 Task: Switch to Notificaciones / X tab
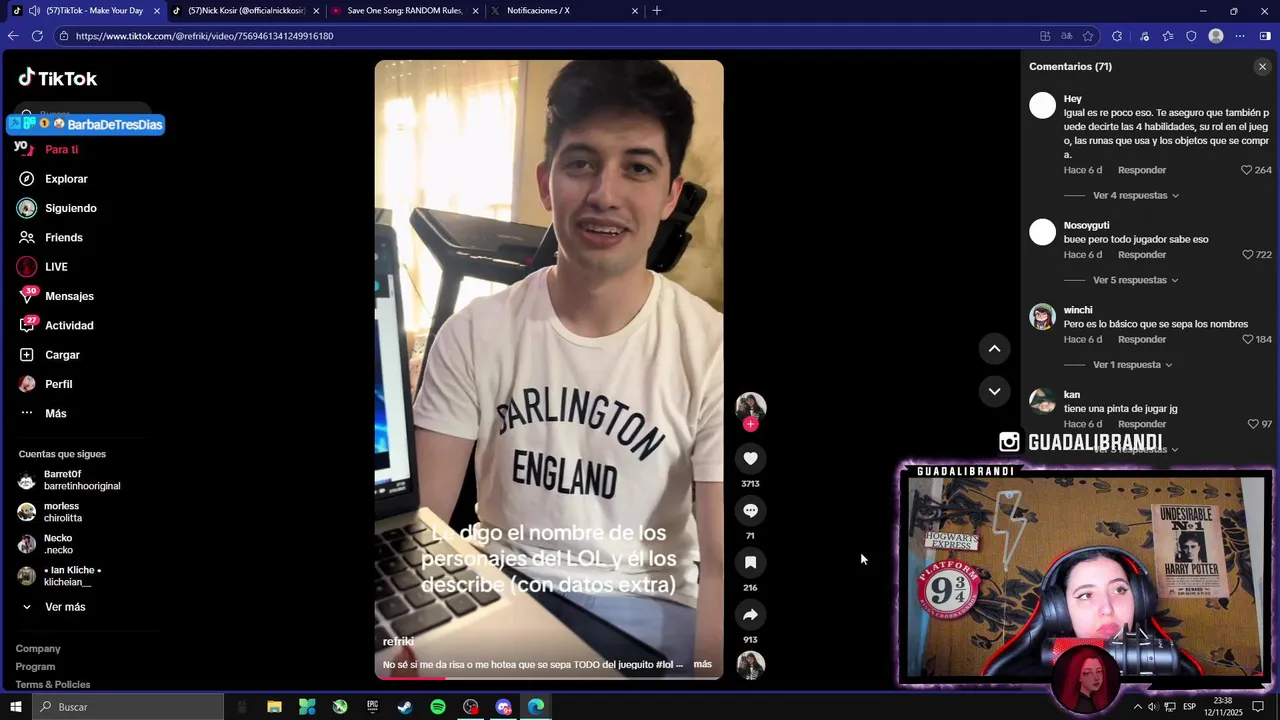[x=565, y=11]
